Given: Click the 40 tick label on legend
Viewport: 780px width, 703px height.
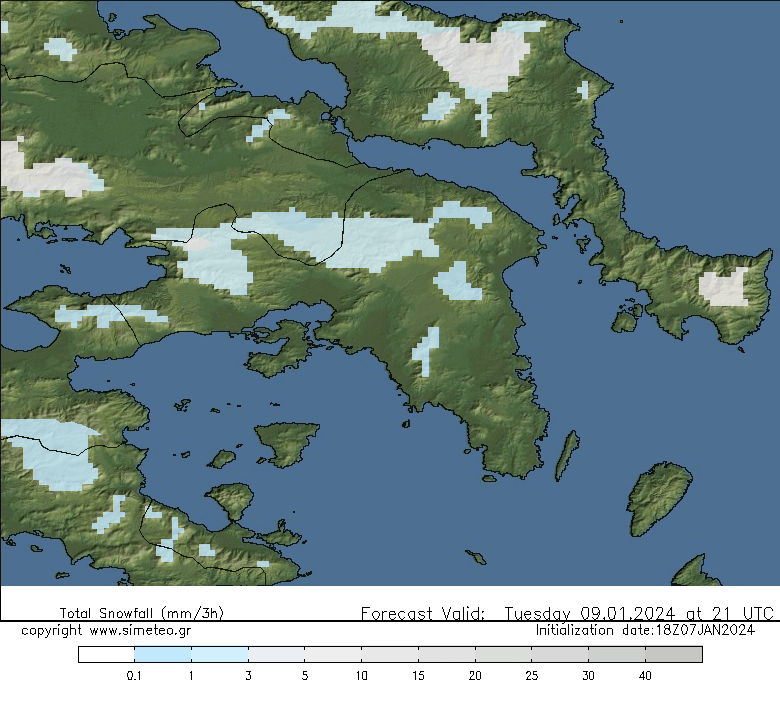Looking at the screenshot, I should 645,676.
